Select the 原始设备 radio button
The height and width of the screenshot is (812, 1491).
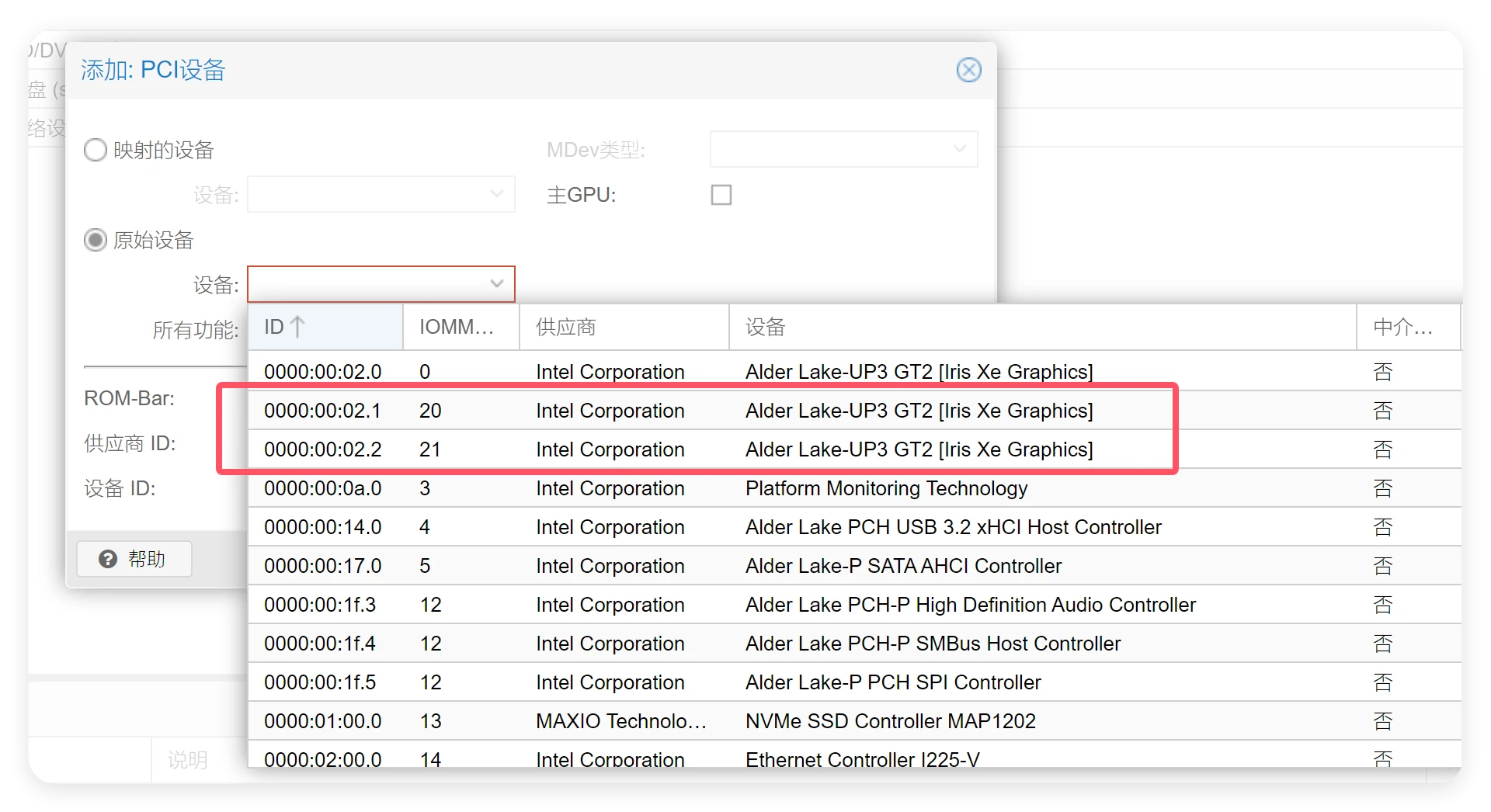[x=96, y=240]
